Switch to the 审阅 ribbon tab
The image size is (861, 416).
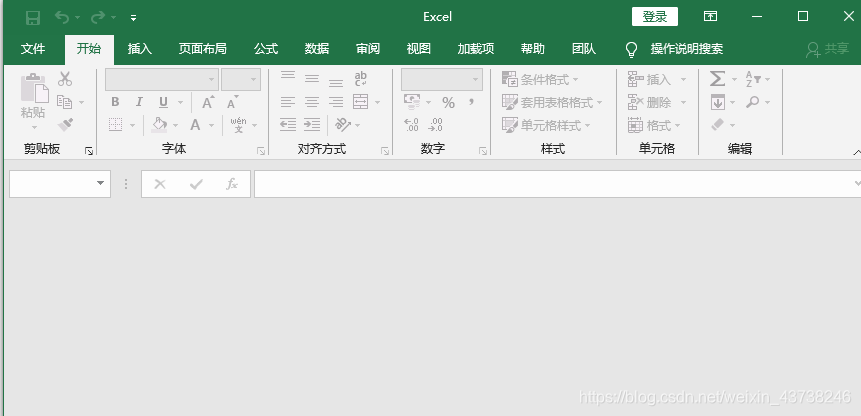coord(368,49)
